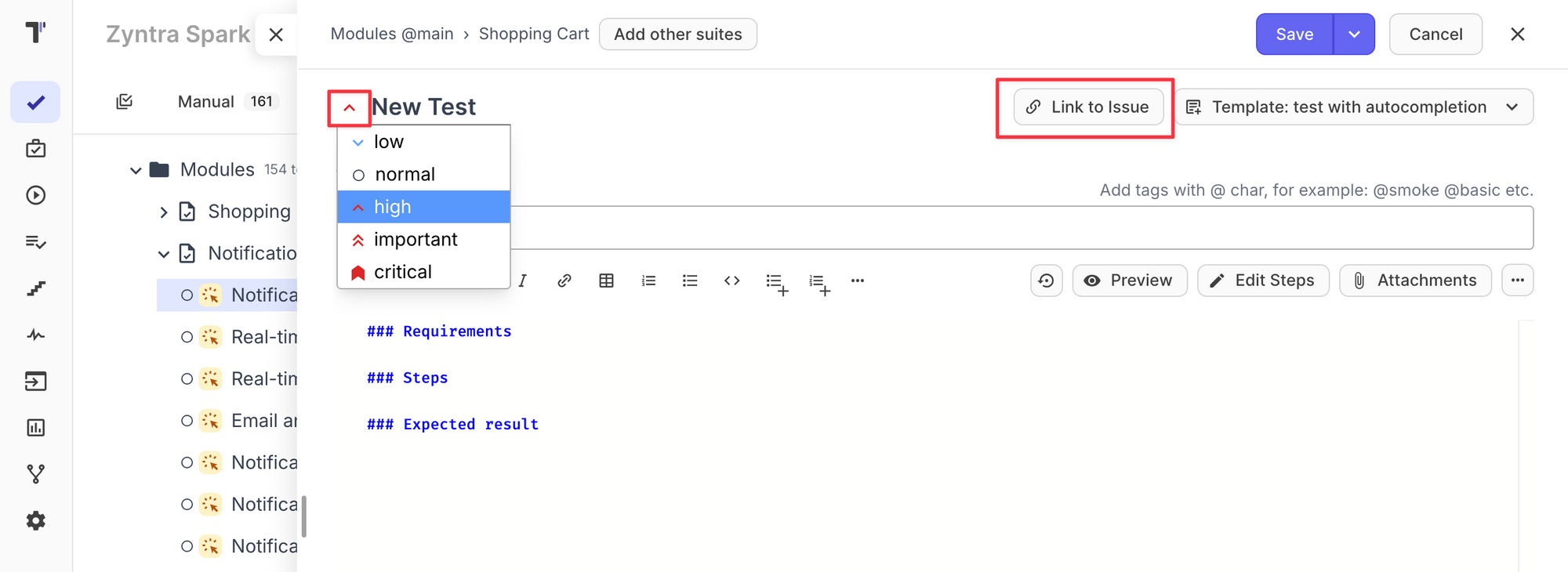Viewport: 1568px width, 572px height.
Task: Open the Runs play icon in sidebar
Action: 36,195
